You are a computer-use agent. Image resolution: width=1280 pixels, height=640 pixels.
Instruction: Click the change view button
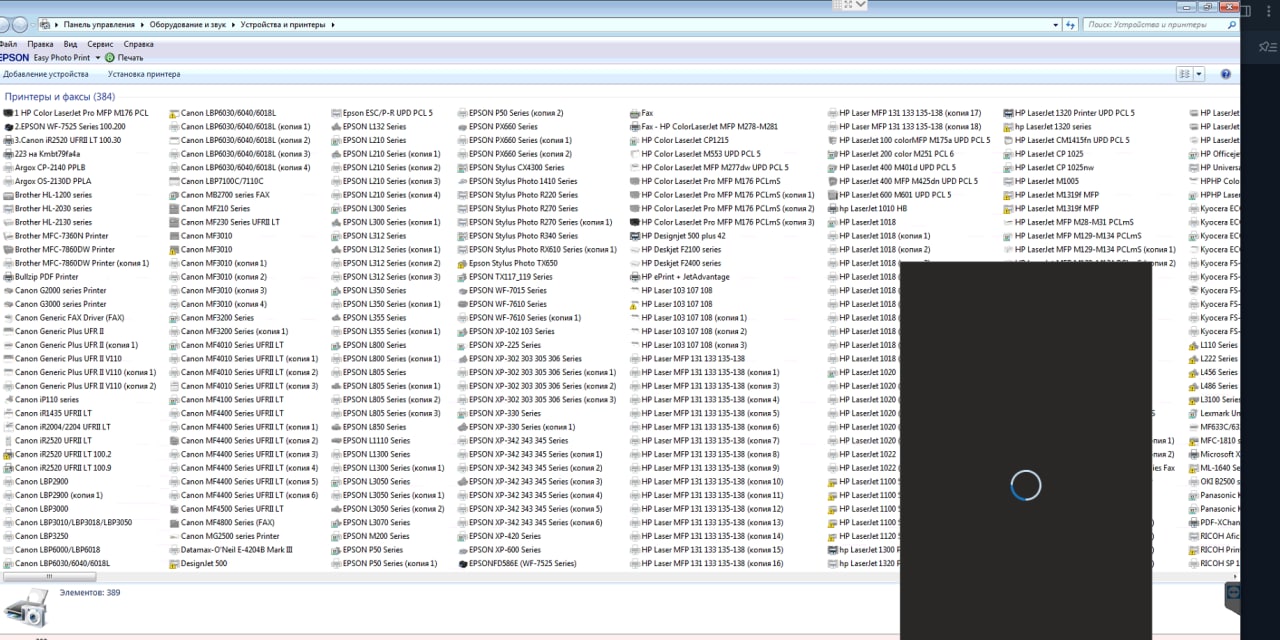[1185, 74]
